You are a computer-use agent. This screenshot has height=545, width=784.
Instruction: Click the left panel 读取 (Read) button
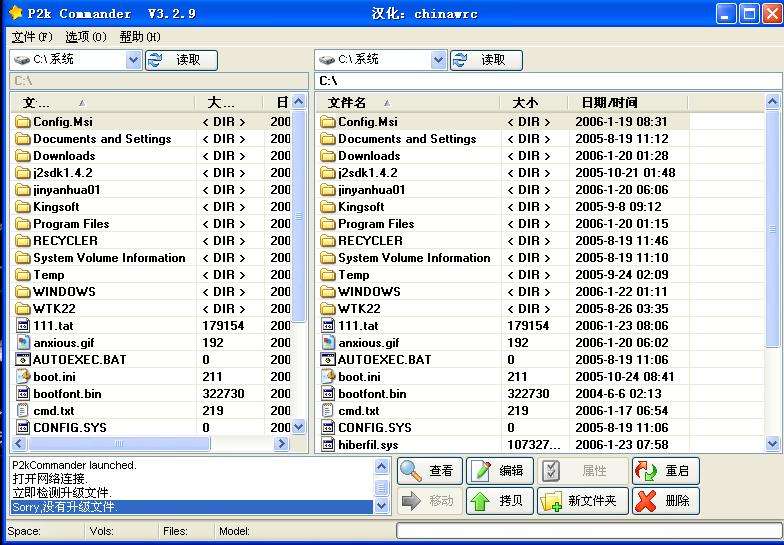[x=181, y=60]
